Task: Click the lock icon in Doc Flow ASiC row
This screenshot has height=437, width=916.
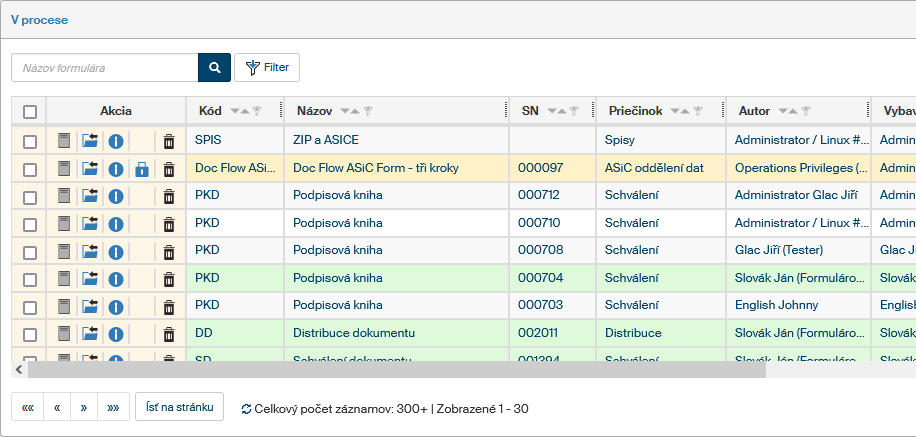Action: tap(142, 169)
